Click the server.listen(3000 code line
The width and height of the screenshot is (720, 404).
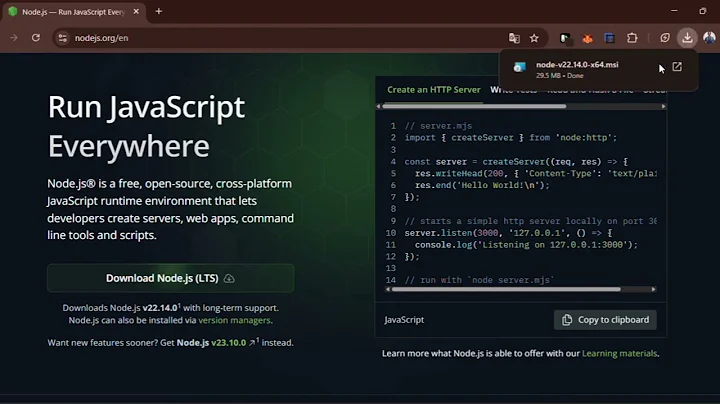[508, 233]
